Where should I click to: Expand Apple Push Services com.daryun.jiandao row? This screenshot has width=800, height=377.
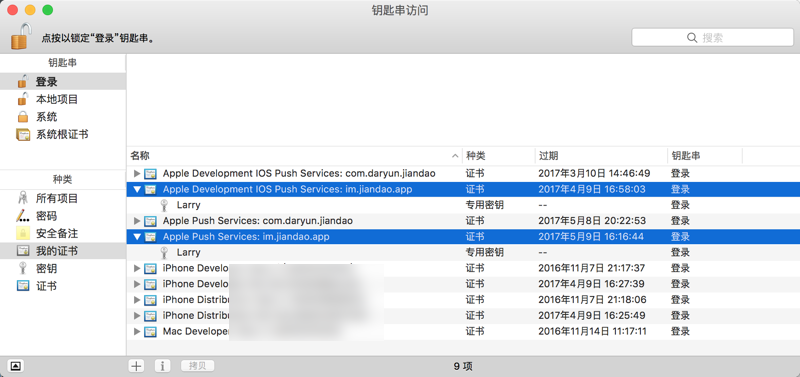136,221
